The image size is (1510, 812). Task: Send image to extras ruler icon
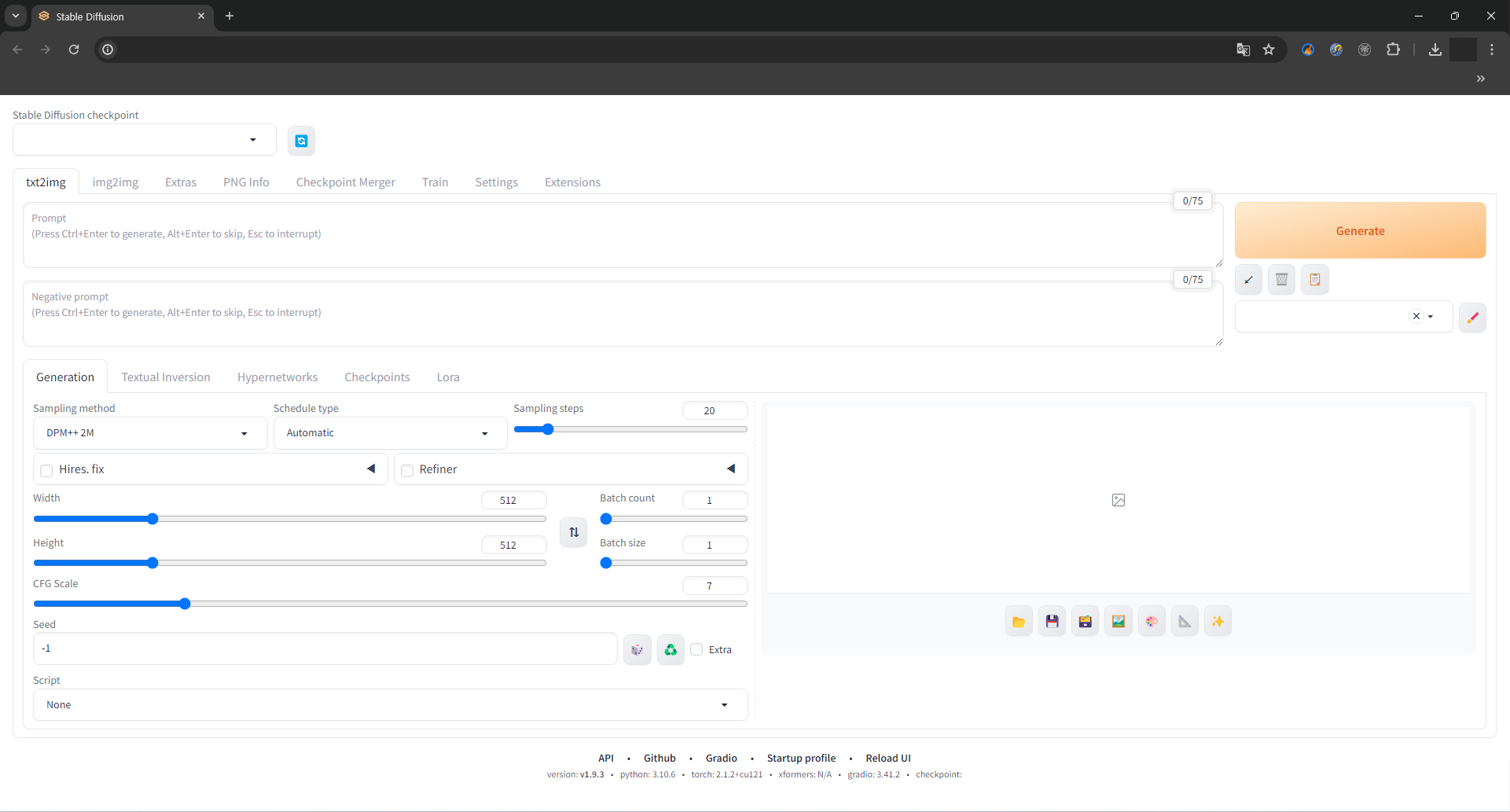pos(1185,622)
